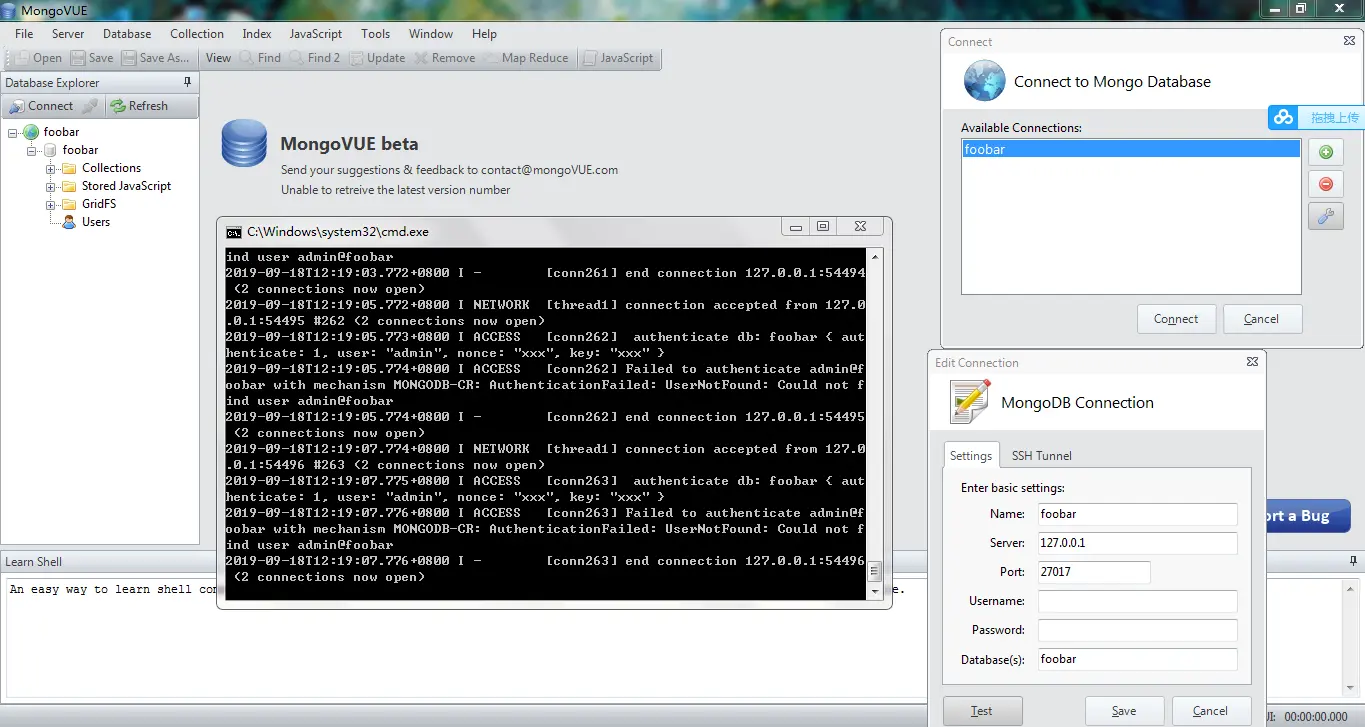Select the Users tree item

click(x=96, y=222)
